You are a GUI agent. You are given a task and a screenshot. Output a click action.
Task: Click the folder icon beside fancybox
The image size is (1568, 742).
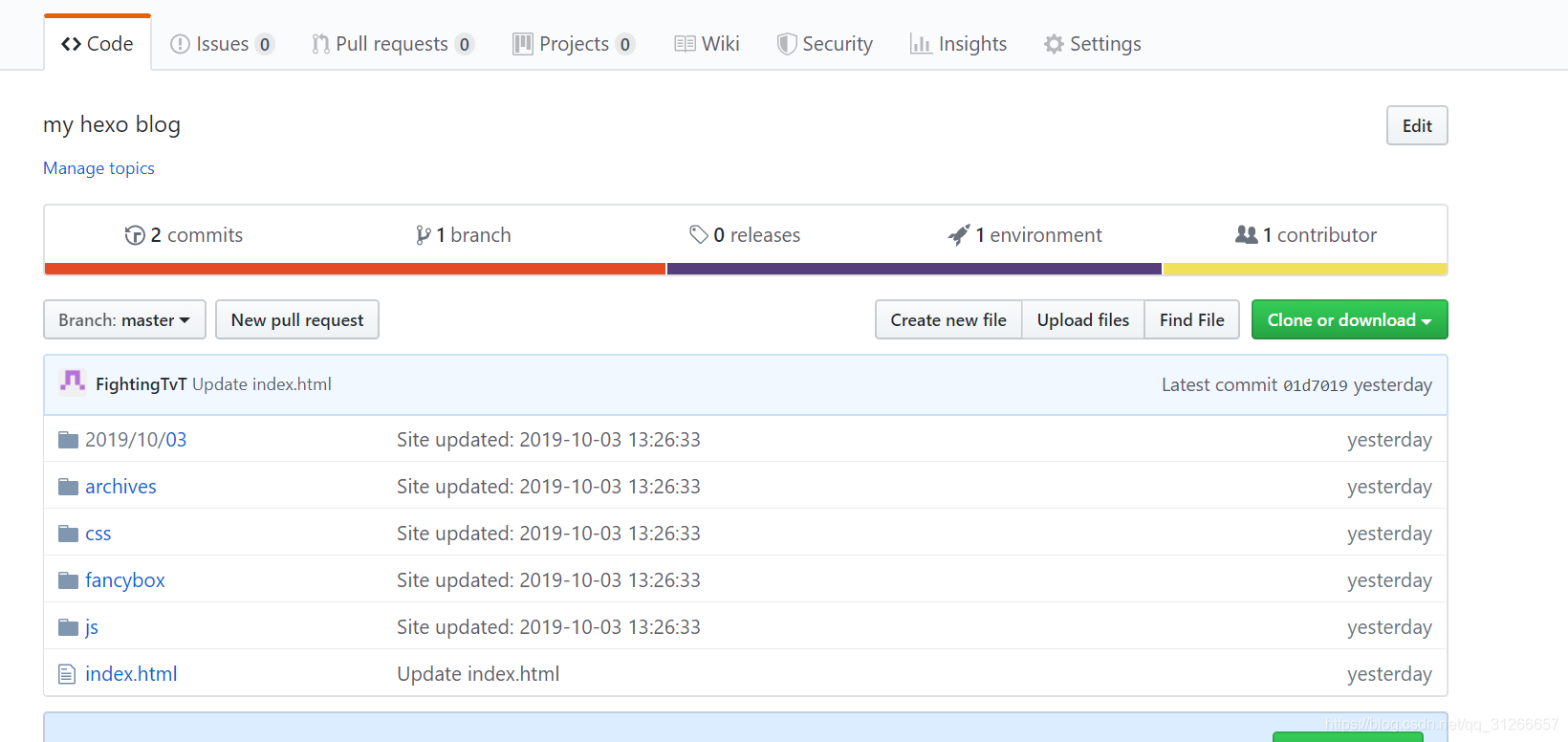(x=68, y=580)
